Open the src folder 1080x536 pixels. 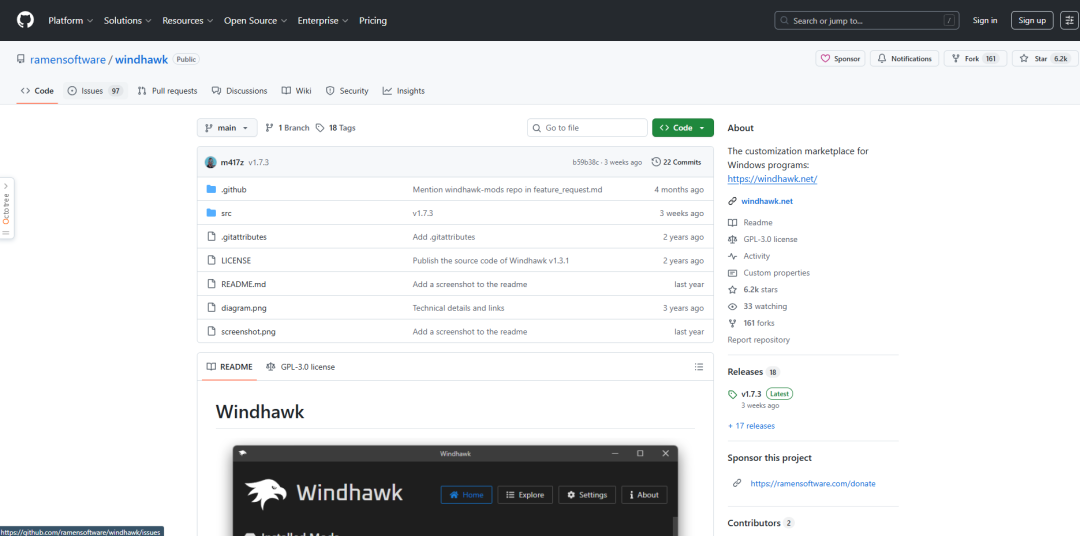(226, 213)
